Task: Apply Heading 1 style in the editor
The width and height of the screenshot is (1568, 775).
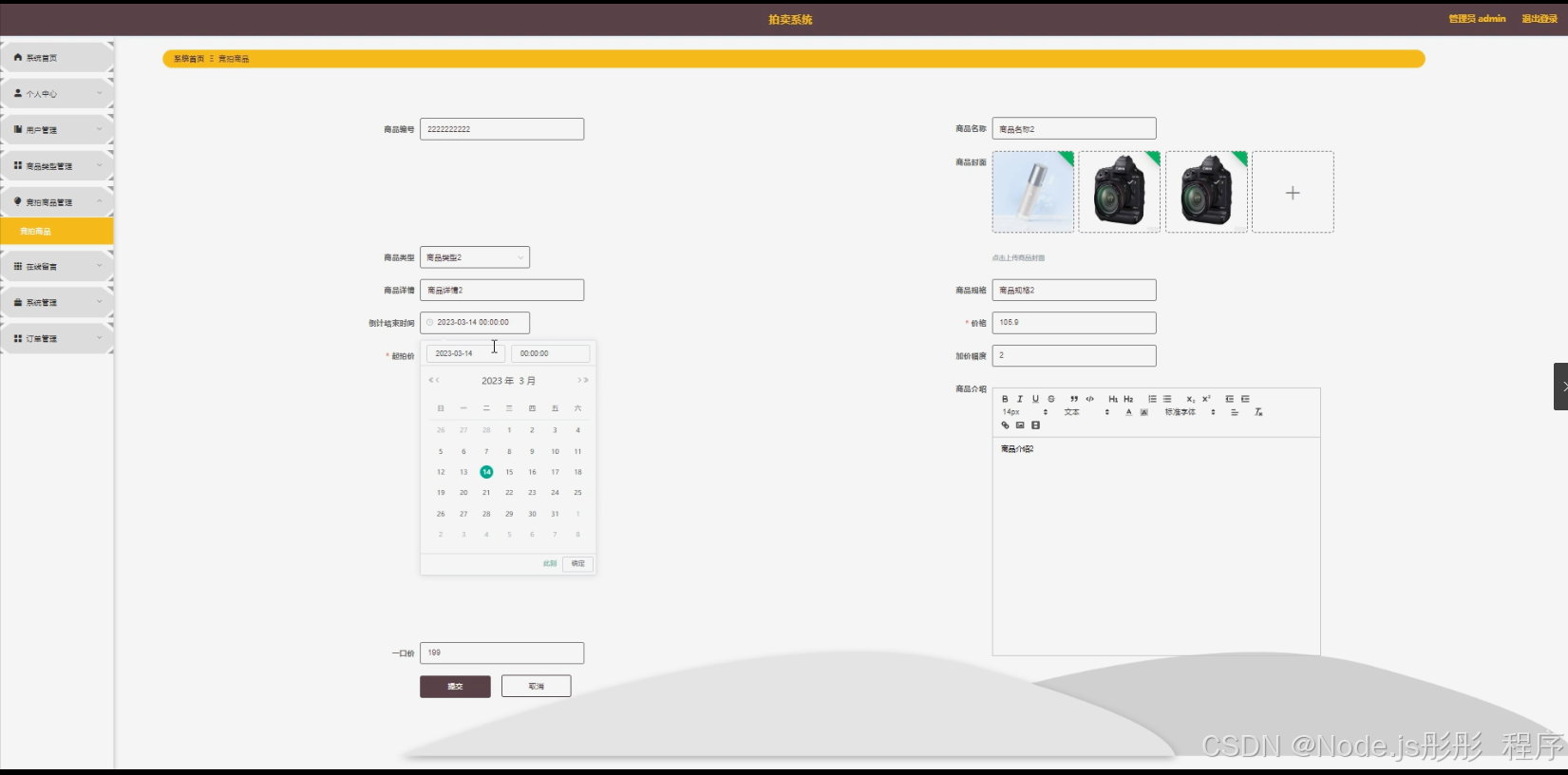Action: [1113, 399]
